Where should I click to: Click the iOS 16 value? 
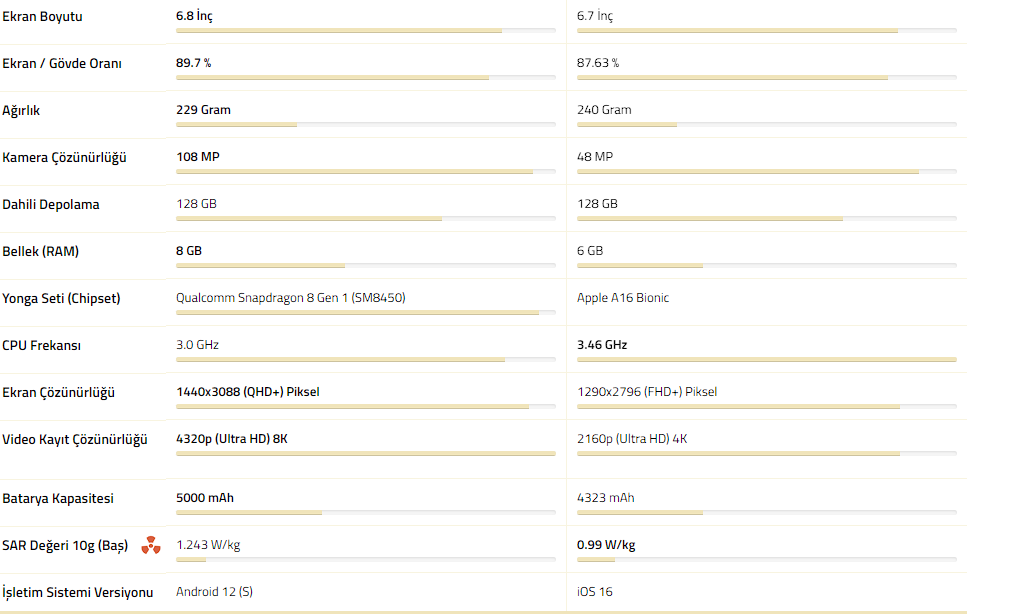pyautogui.click(x=595, y=592)
